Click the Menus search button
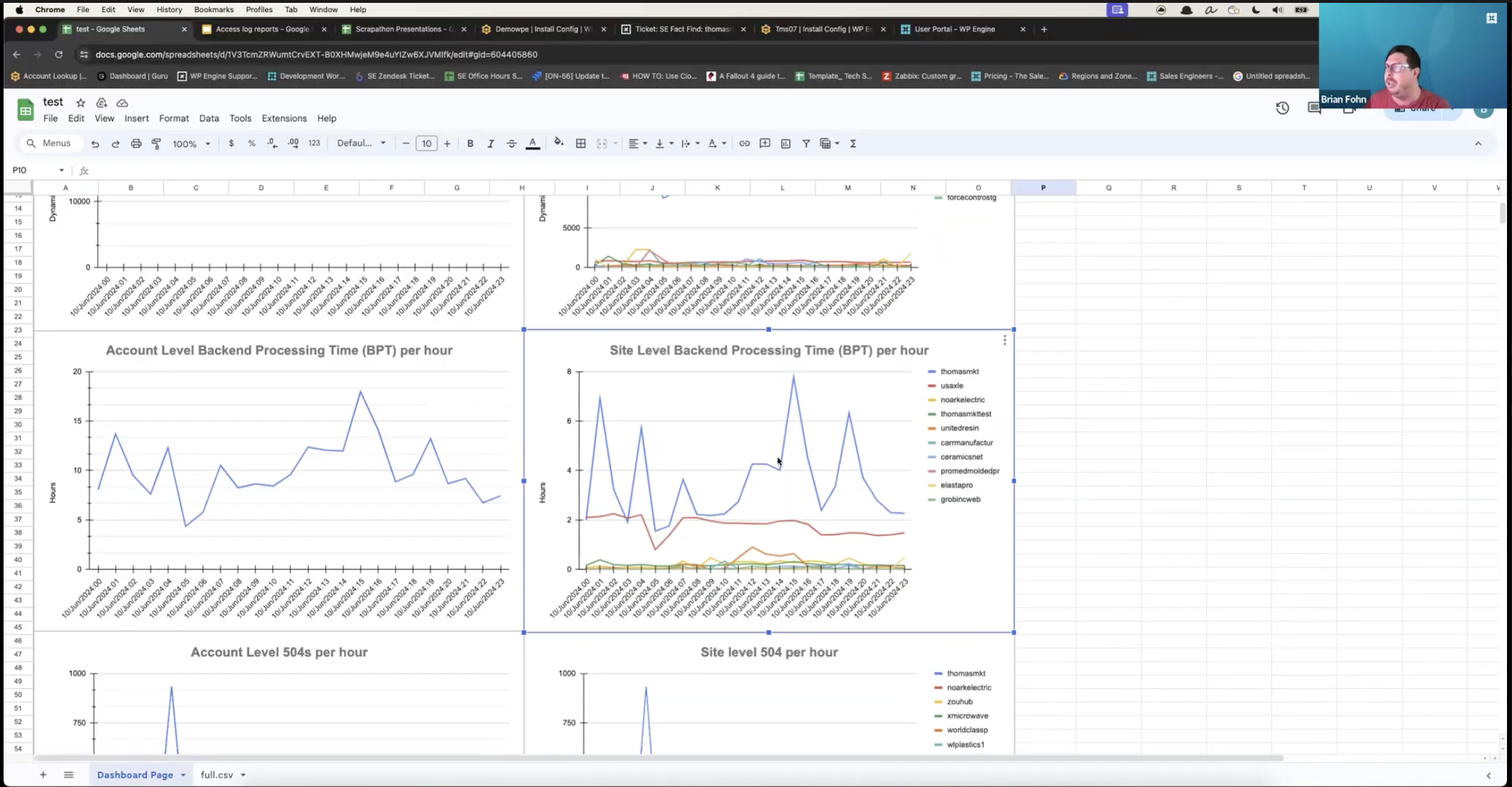 (49, 143)
